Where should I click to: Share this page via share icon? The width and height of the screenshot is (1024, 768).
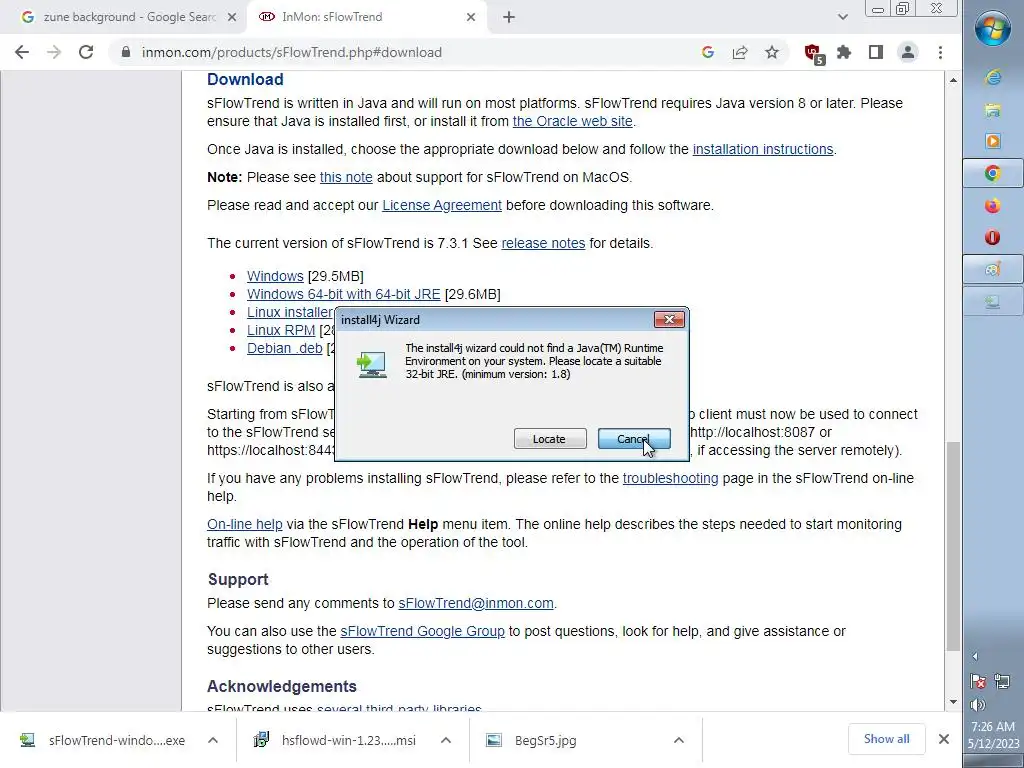coord(740,52)
